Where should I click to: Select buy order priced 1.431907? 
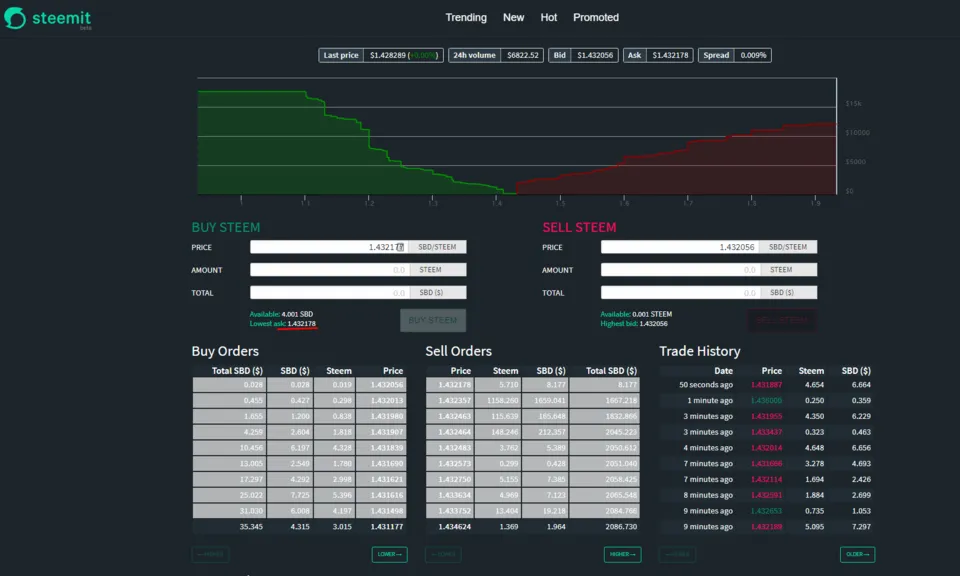tap(299, 432)
